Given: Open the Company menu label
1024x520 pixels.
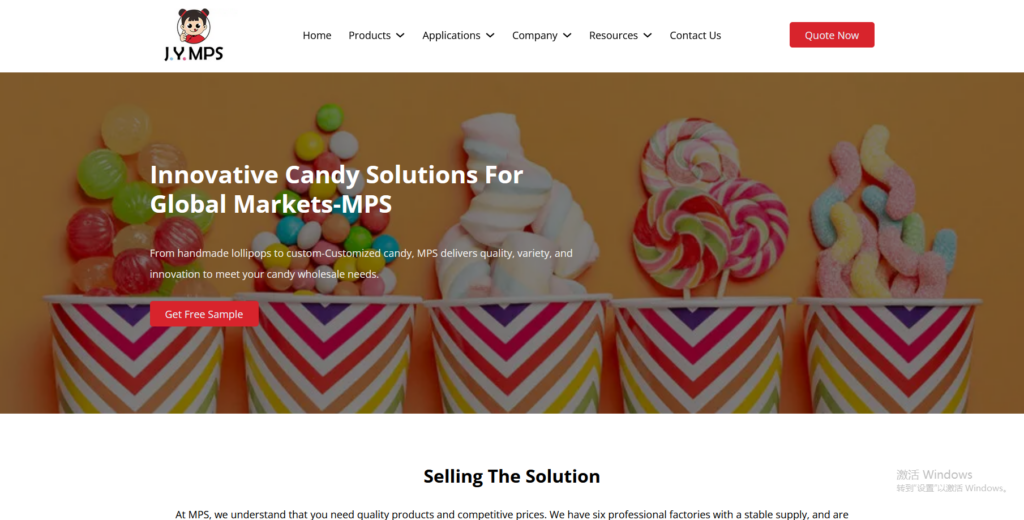Looking at the screenshot, I should coord(535,35).
